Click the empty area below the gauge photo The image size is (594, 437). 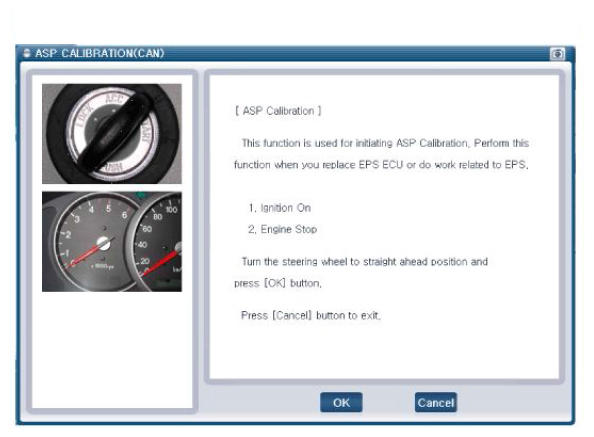tap(112, 350)
